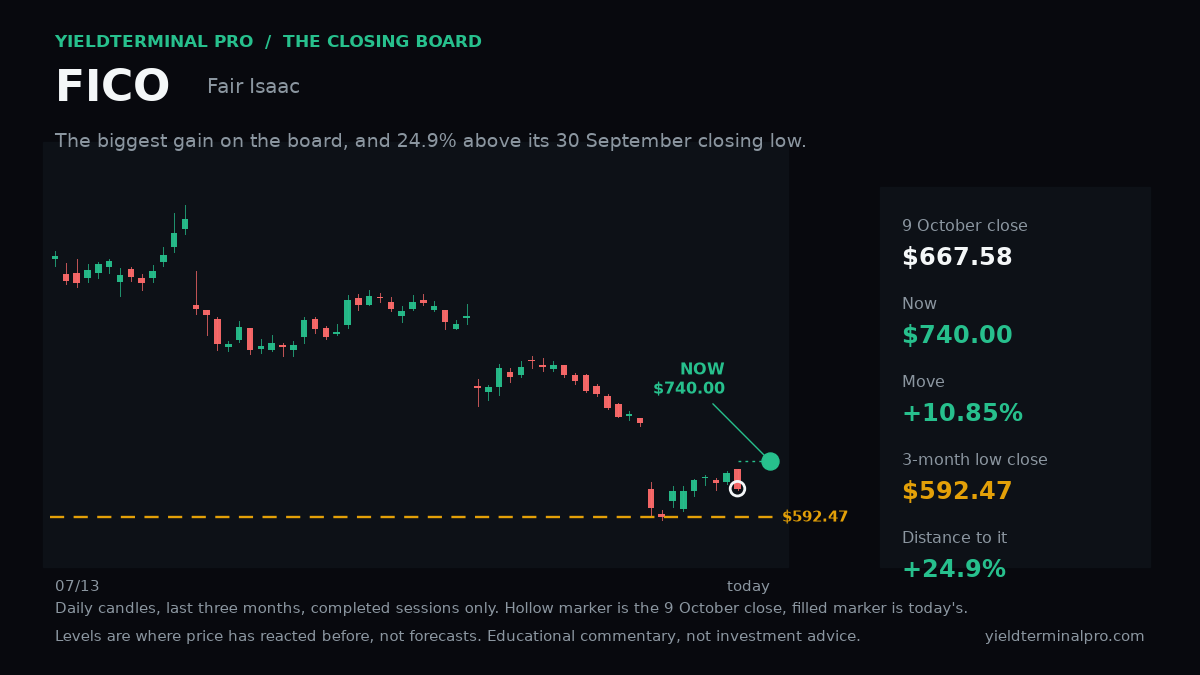1200x675 pixels.
Task: Select the $667.58 October close value
Action: pos(957,257)
